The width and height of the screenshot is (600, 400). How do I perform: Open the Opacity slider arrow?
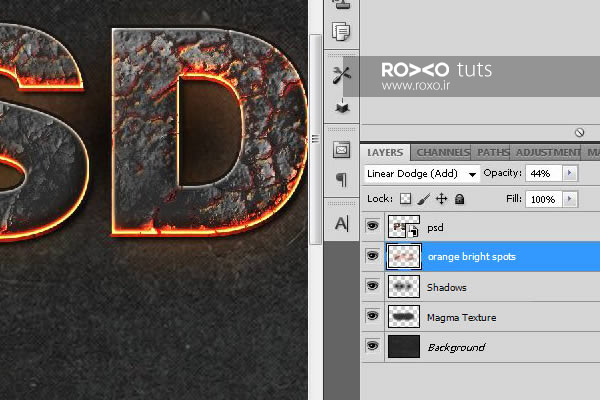click(569, 173)
